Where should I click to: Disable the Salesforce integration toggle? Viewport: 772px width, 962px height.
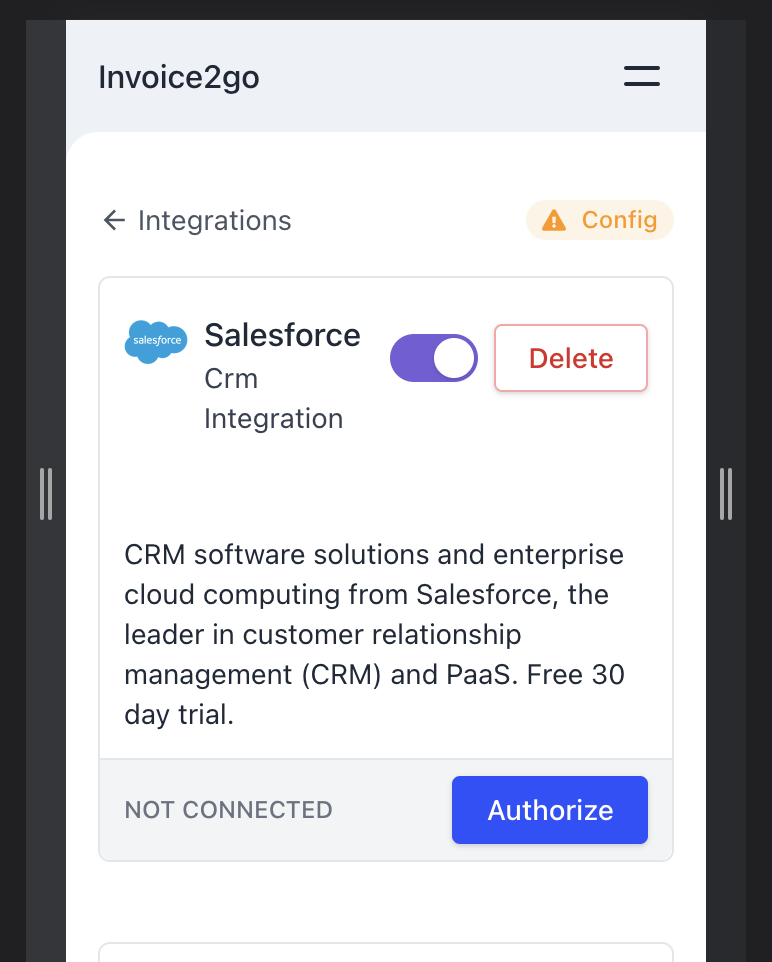(433, 357)
